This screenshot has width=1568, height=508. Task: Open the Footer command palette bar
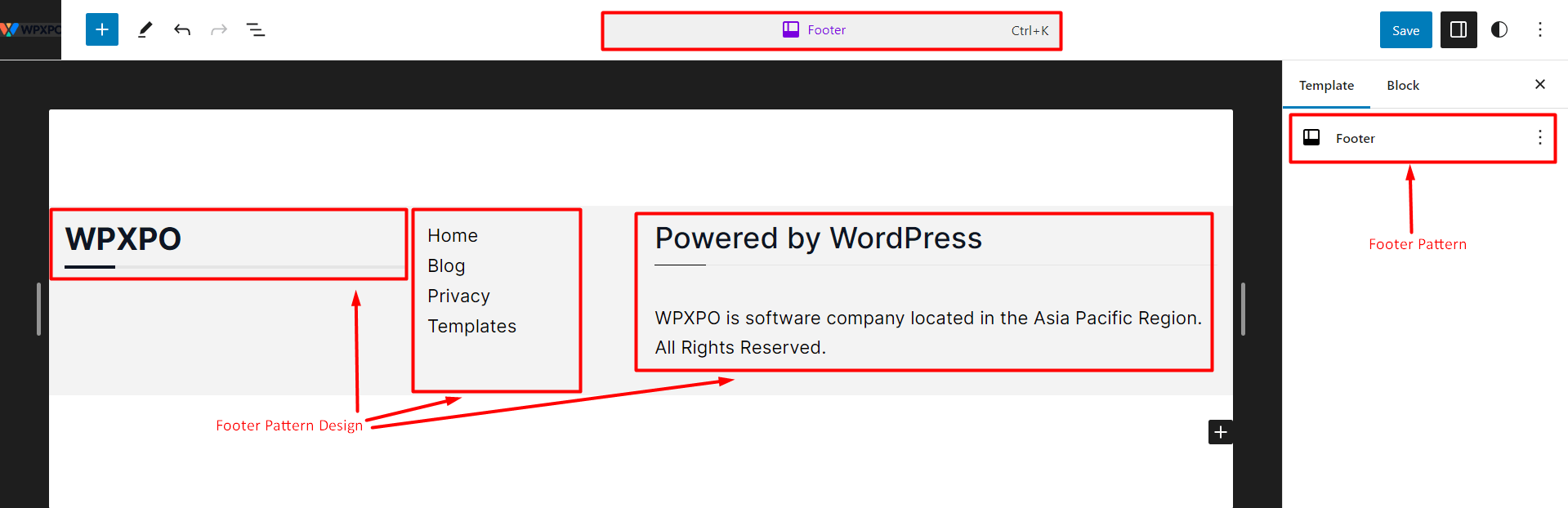[832, 30]
